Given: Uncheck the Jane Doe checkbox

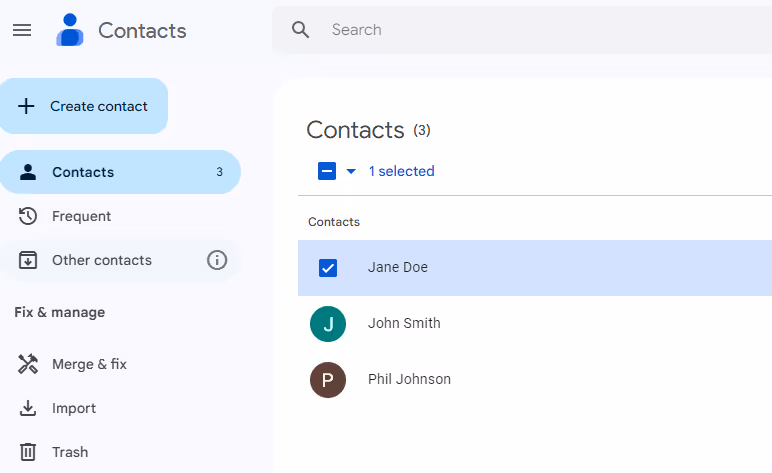Looking at the screenshot, I should [x=328, y=268].
